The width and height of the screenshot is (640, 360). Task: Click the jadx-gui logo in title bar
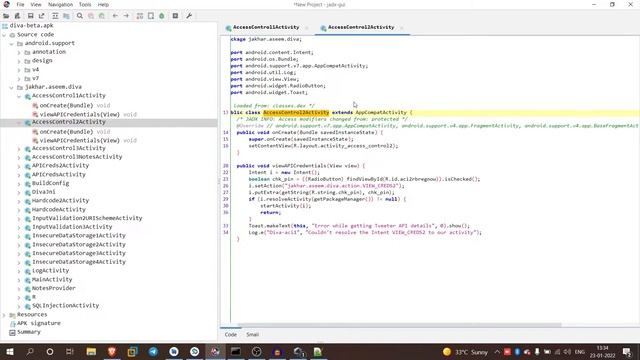coord(6,4)
